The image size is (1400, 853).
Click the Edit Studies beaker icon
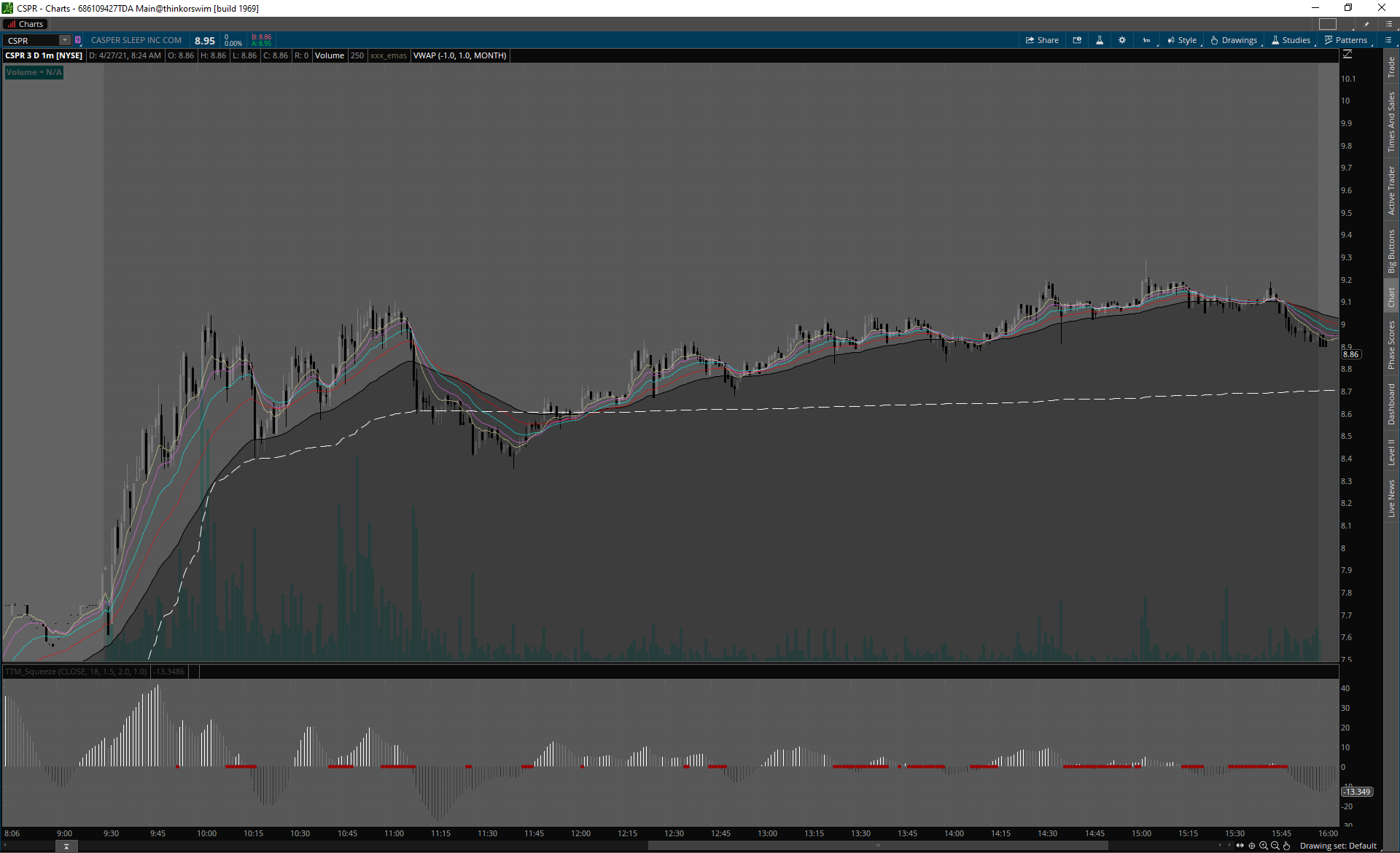tap(1100, 40)
